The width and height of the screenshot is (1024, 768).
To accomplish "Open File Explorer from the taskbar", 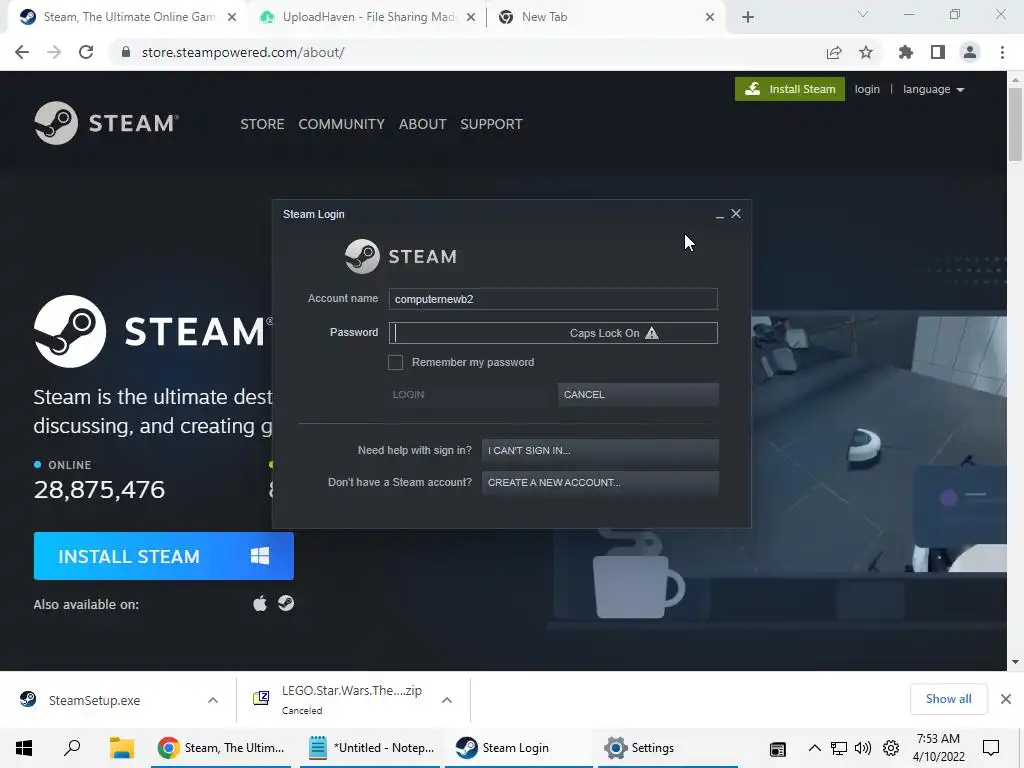I will pyautogui.click(x=121, y=748).
